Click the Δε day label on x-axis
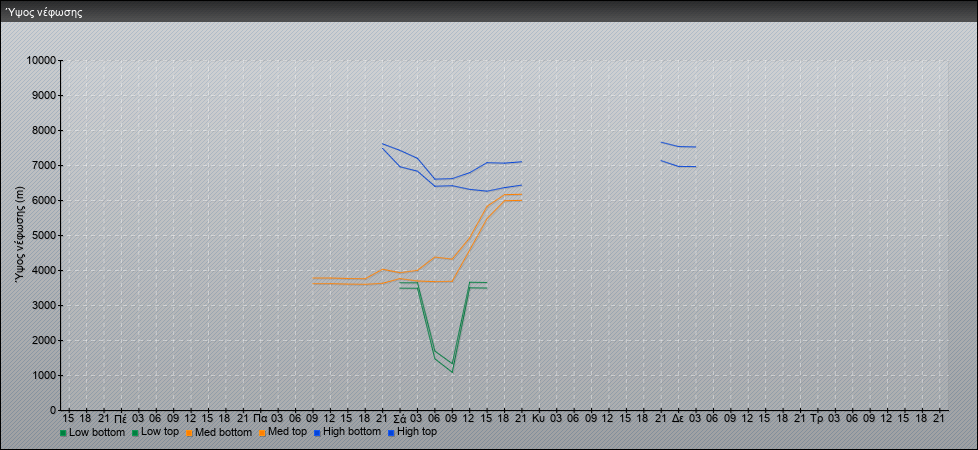 [679, 418]
